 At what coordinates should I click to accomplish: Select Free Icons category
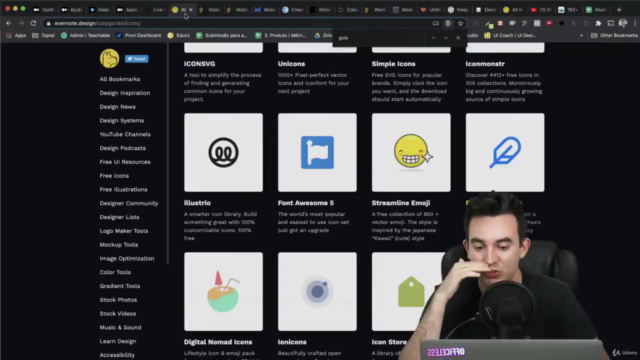(114, 176)
